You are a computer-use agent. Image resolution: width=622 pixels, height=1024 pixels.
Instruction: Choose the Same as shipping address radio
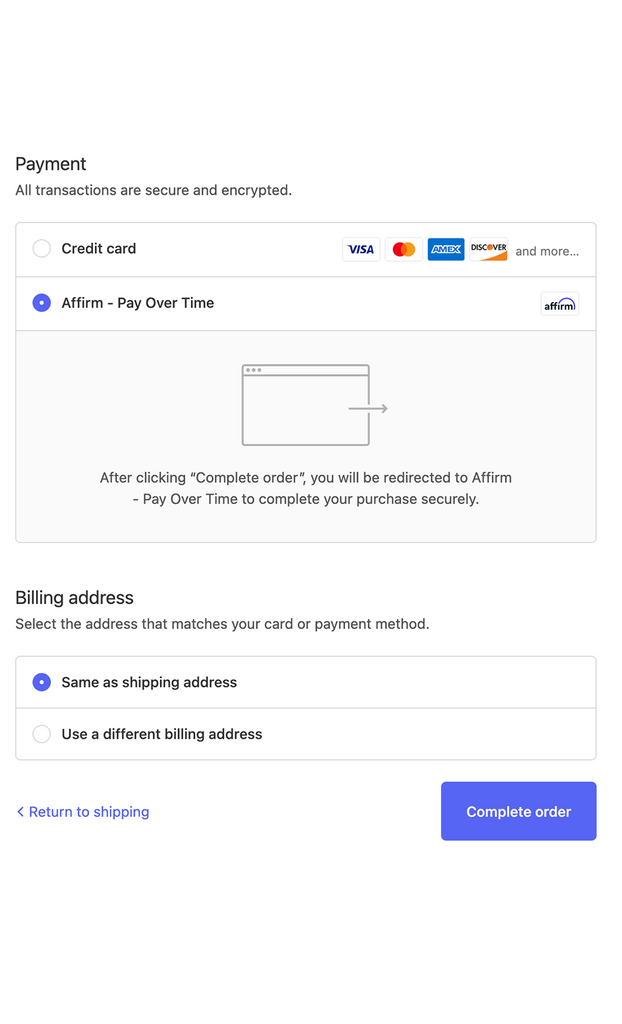(42, 682)
